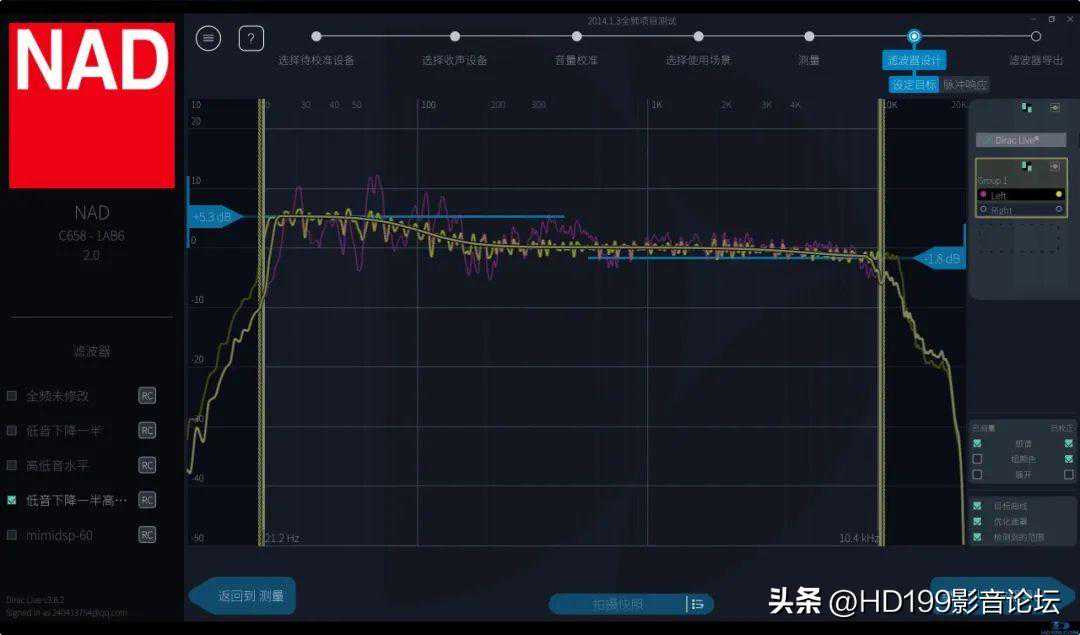Screen dimensions: 1080x635
Task: Switch to the 脉冲响应 tab
Action: click(x=965, y=85)
